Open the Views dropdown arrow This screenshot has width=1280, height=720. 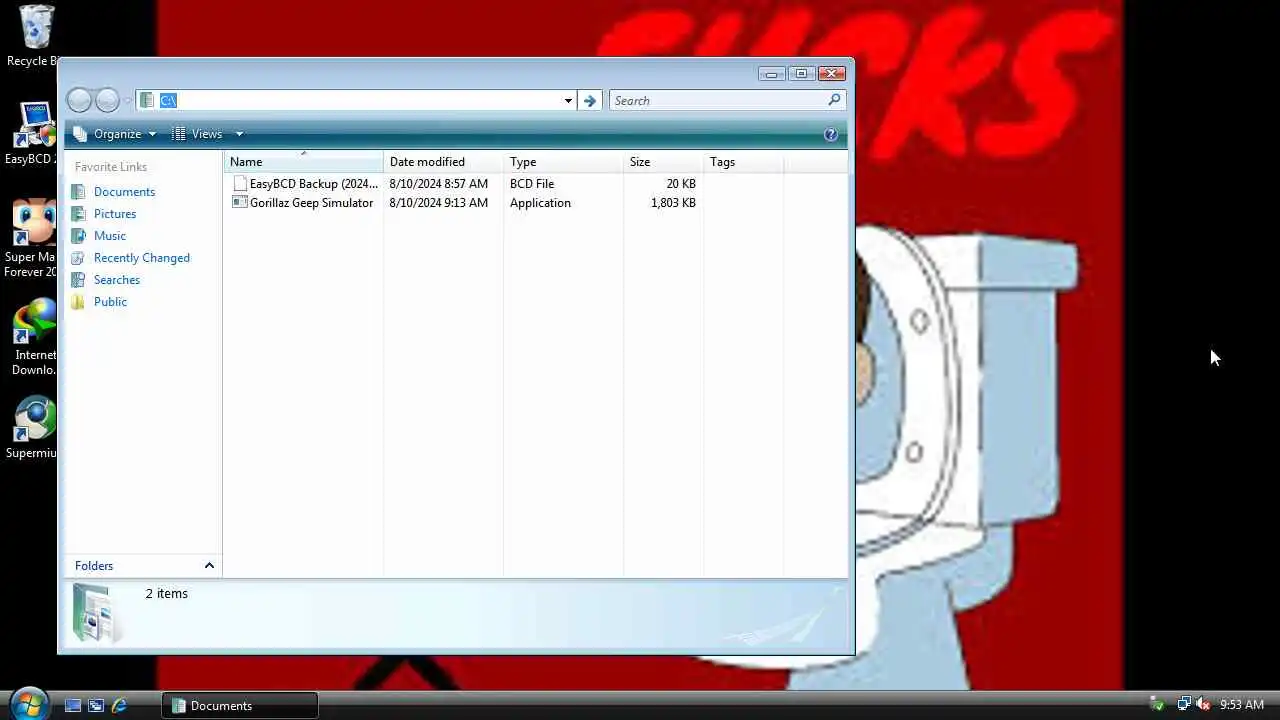239,134
